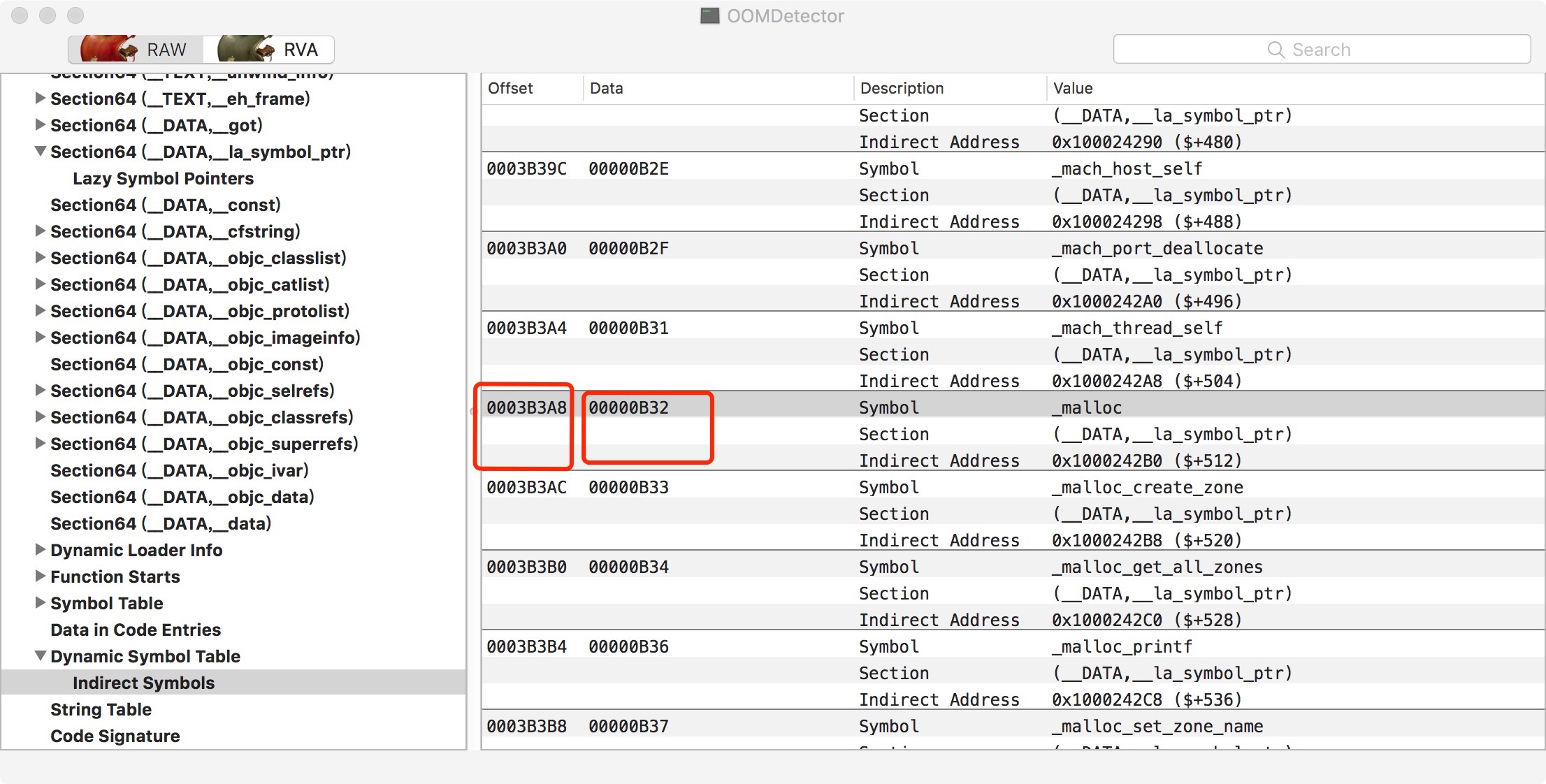Click the OOMDetector title document icon
The height and width of the screenshot is (784, 1546).
tap(709, 15)
